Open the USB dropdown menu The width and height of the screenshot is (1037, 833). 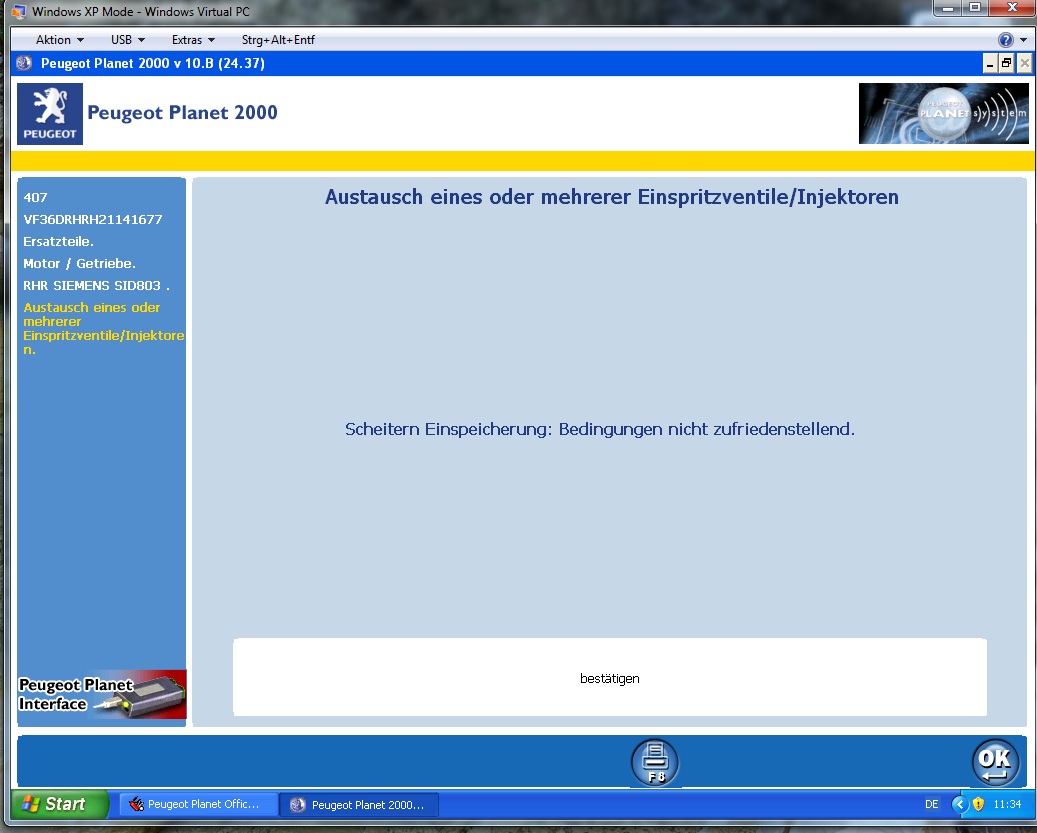(127, 40)
